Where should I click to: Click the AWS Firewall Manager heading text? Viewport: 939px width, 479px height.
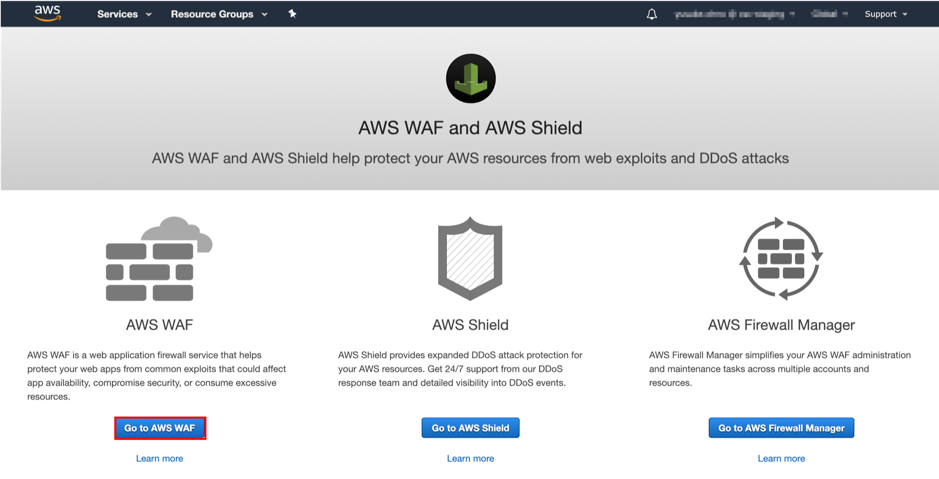pos(781,325)
